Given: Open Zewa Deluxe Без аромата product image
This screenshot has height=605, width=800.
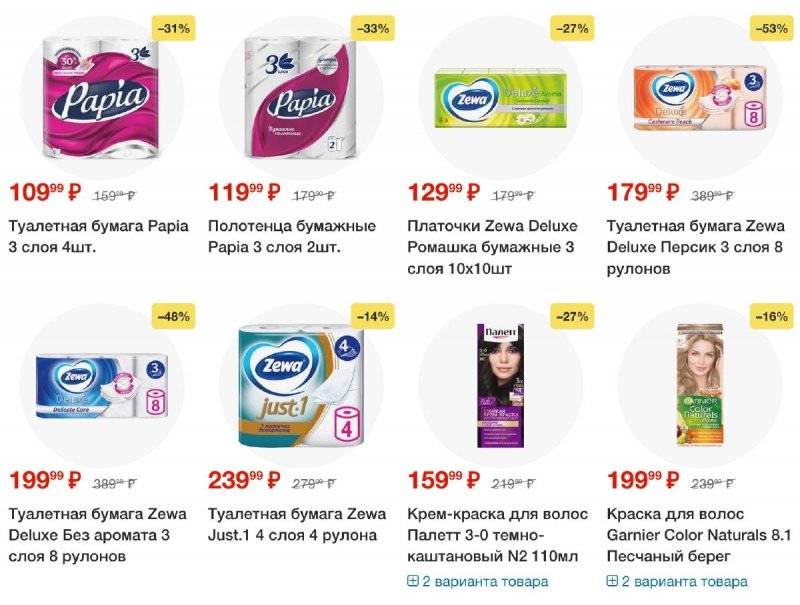Looking at the screenshot, I should (102, 386).
